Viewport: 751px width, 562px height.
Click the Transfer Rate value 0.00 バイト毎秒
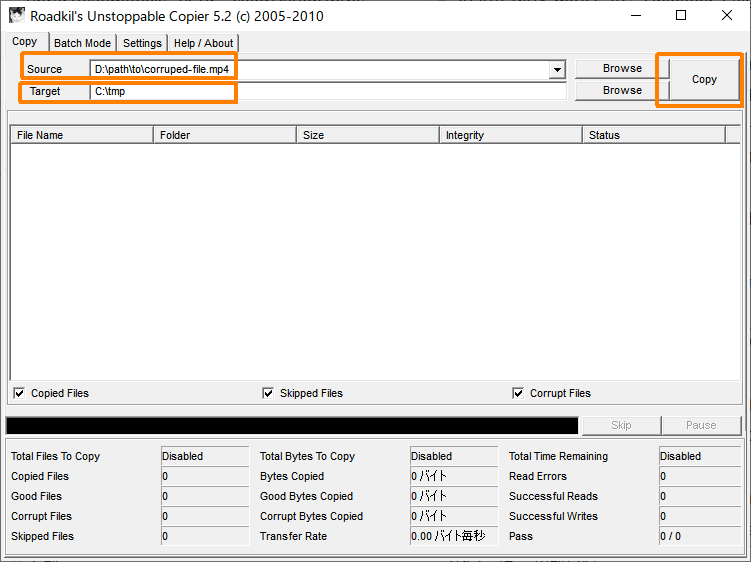click(454, 536)
